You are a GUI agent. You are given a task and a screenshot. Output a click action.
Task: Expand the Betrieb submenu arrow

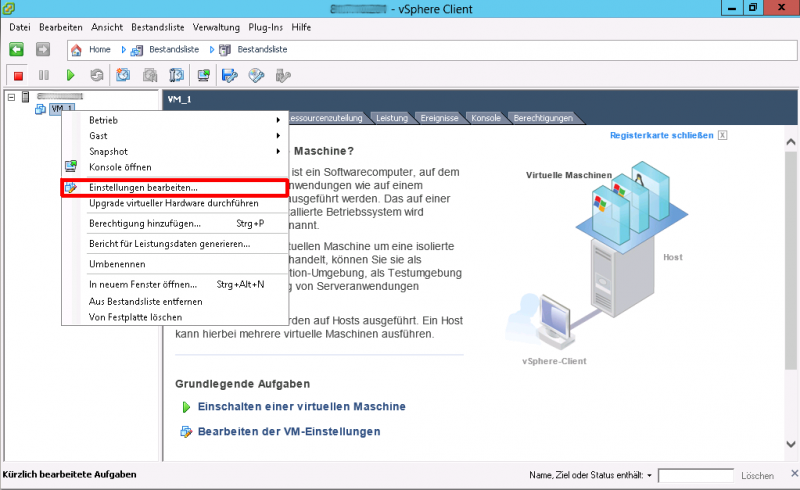tap(278, 120)
